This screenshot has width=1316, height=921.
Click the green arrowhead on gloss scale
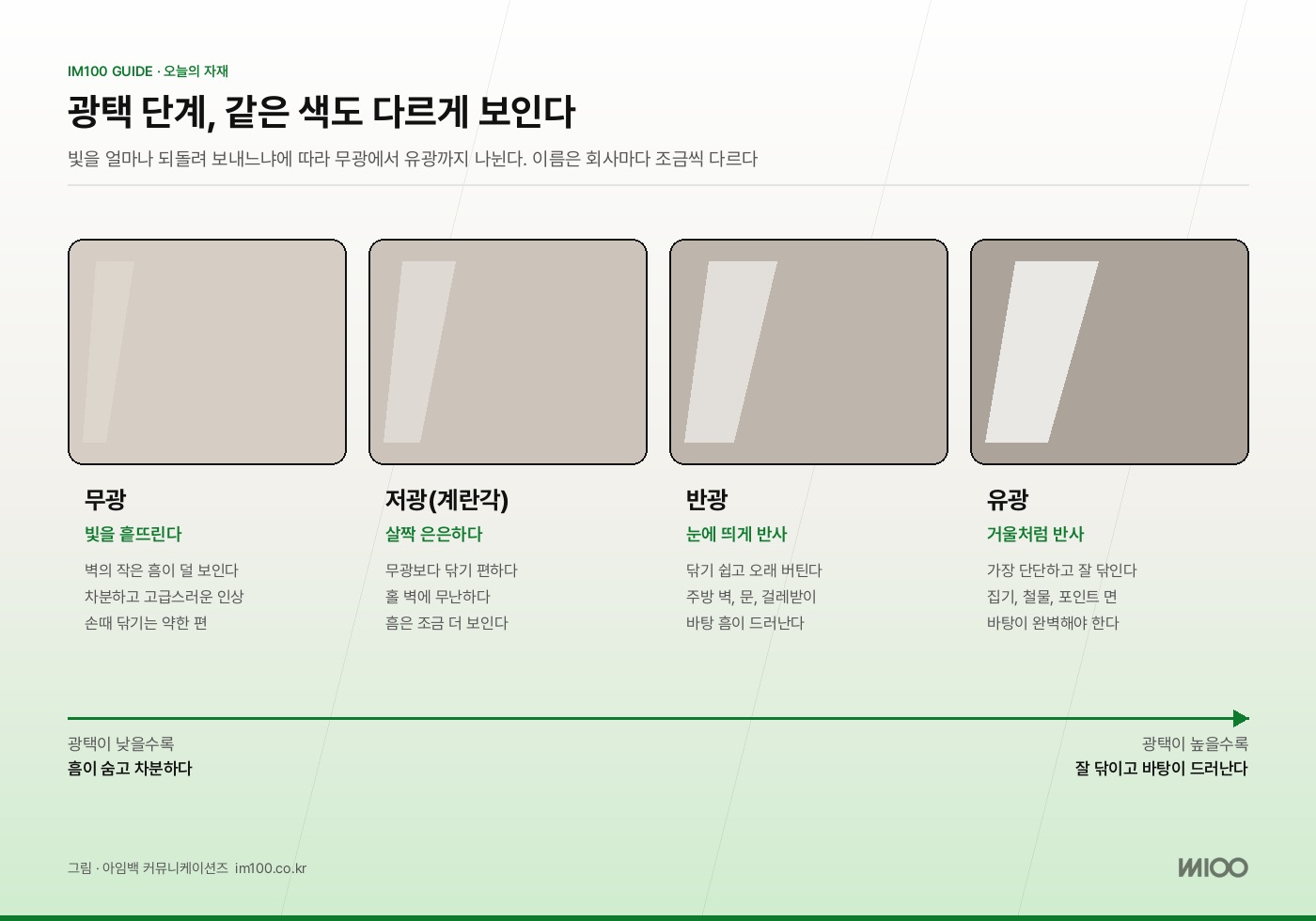coord(1241,718)
